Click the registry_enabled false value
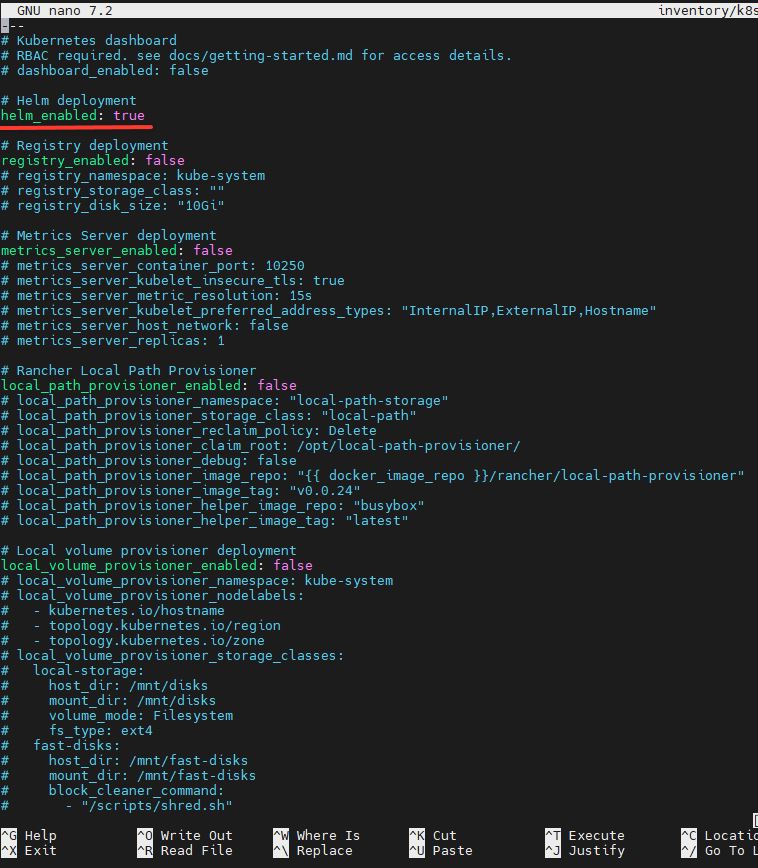The width and height of the screenshot is (758, 868). point(165,160)
